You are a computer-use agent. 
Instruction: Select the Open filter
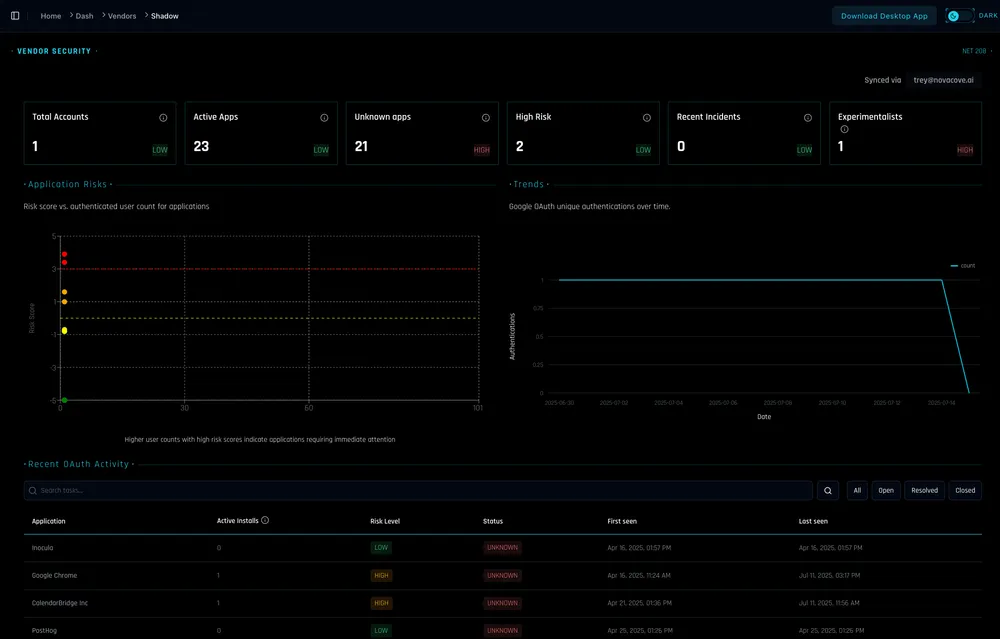886,490
